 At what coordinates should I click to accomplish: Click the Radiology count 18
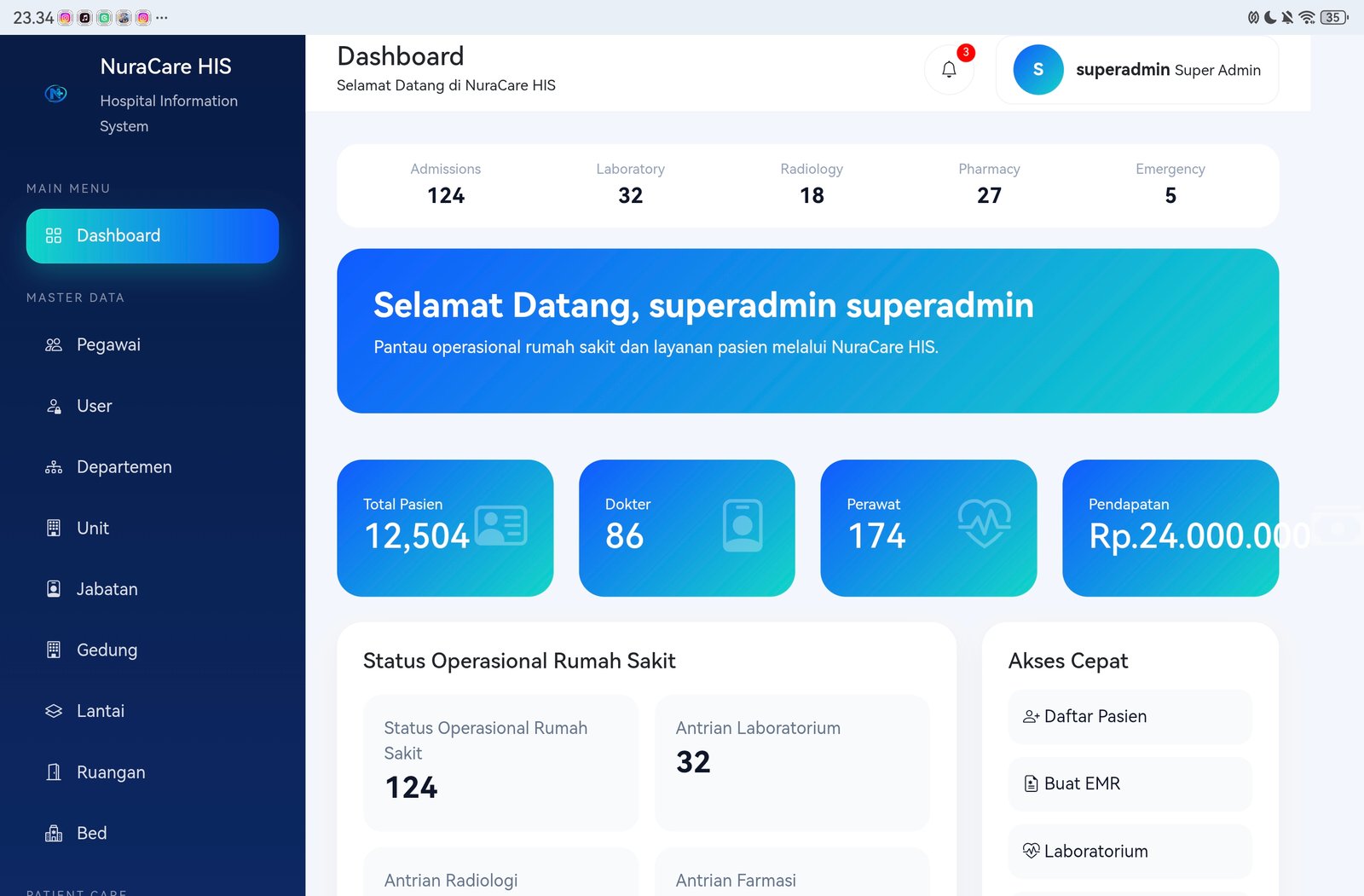[812, 196]
